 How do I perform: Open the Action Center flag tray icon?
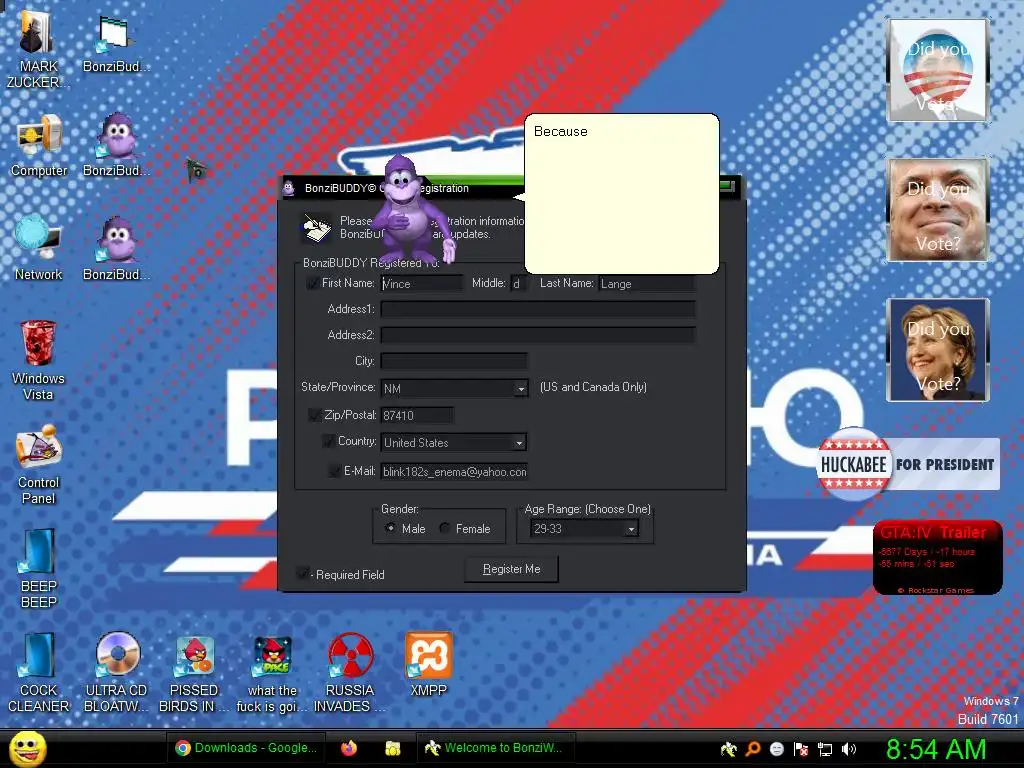click(801, 749)
